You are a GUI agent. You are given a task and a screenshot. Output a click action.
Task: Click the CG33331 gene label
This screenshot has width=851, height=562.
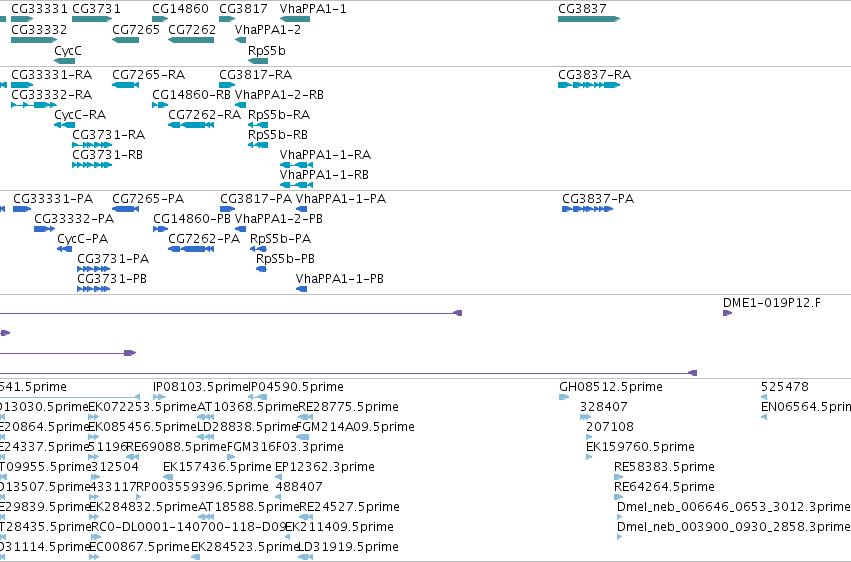pos(39,9)
